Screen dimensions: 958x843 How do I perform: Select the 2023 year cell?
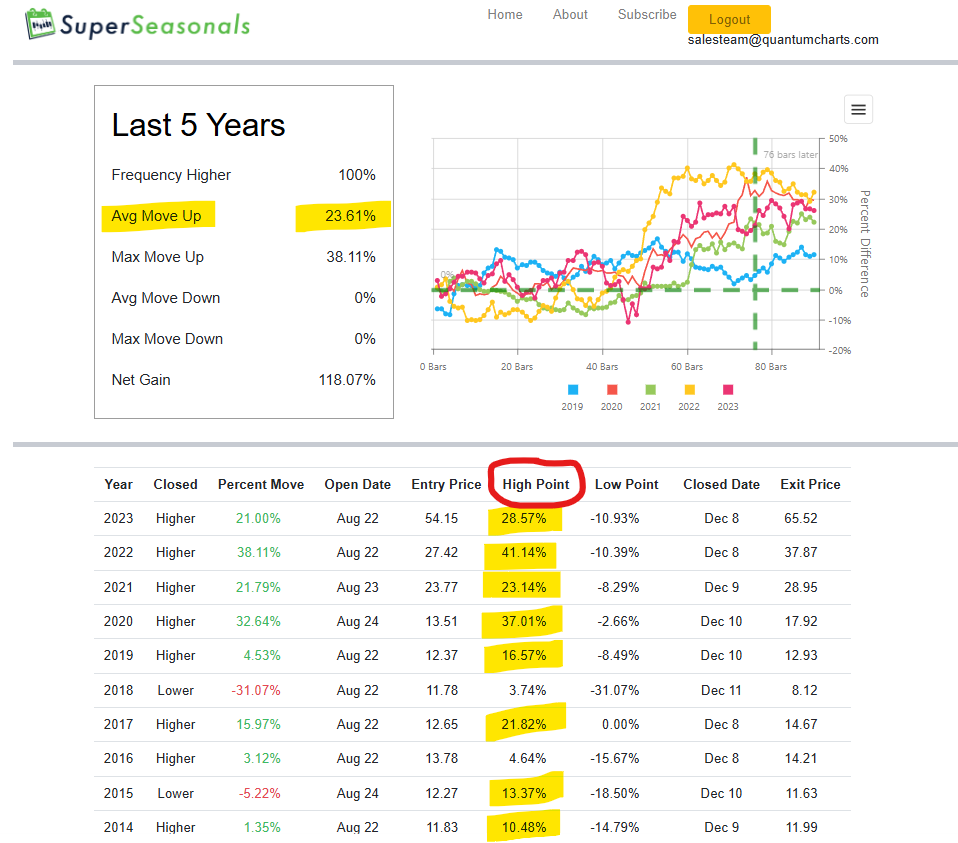(x=119, y=519)
